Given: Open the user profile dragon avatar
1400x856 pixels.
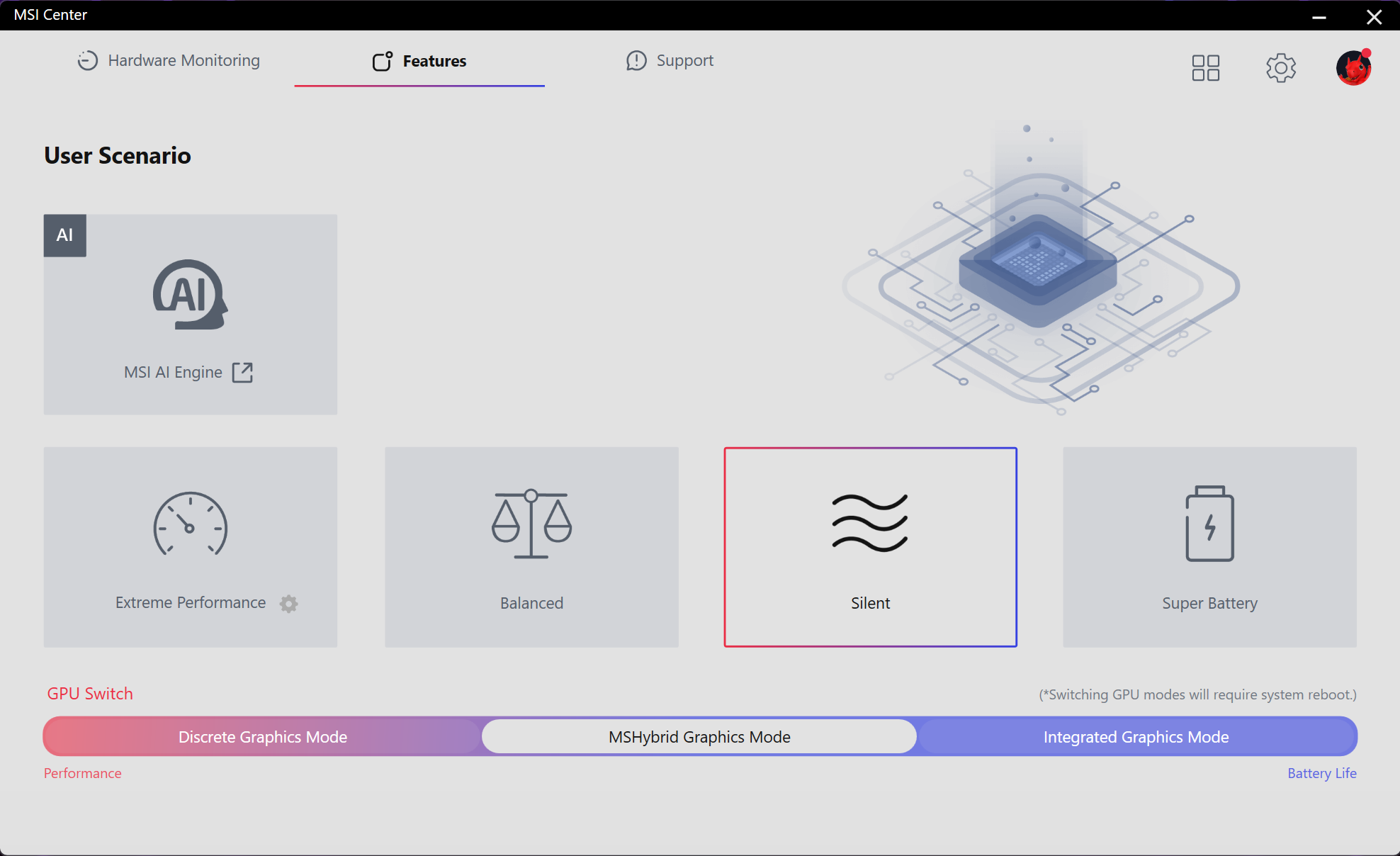Looking at the screenshot, I should click(x=1354, y=68).
